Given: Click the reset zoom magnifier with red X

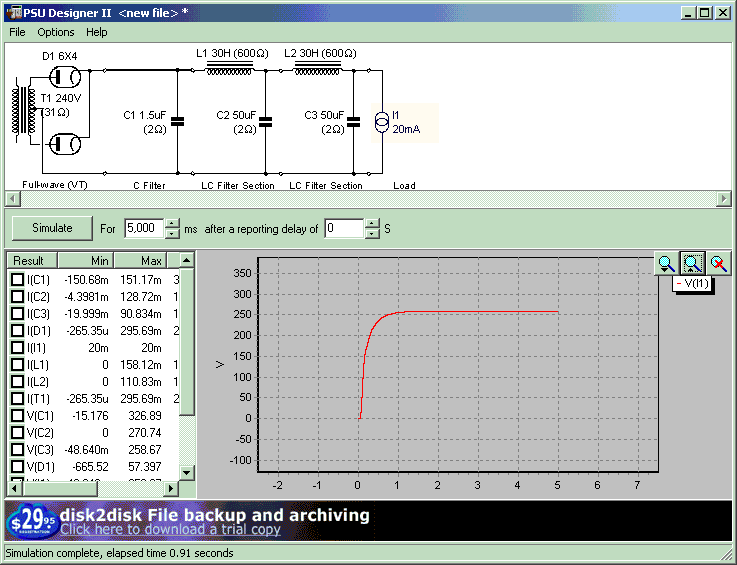Looking at the screenshot, I should [718, 264].
